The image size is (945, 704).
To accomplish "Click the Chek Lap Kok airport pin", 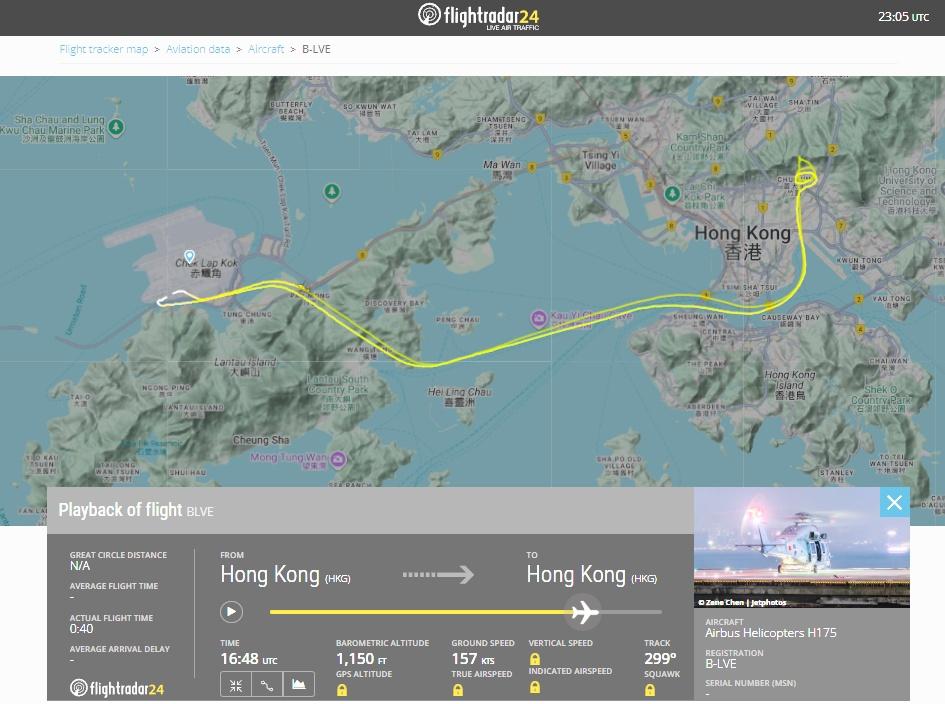I will pyautogui.click(x=189, y=257).
